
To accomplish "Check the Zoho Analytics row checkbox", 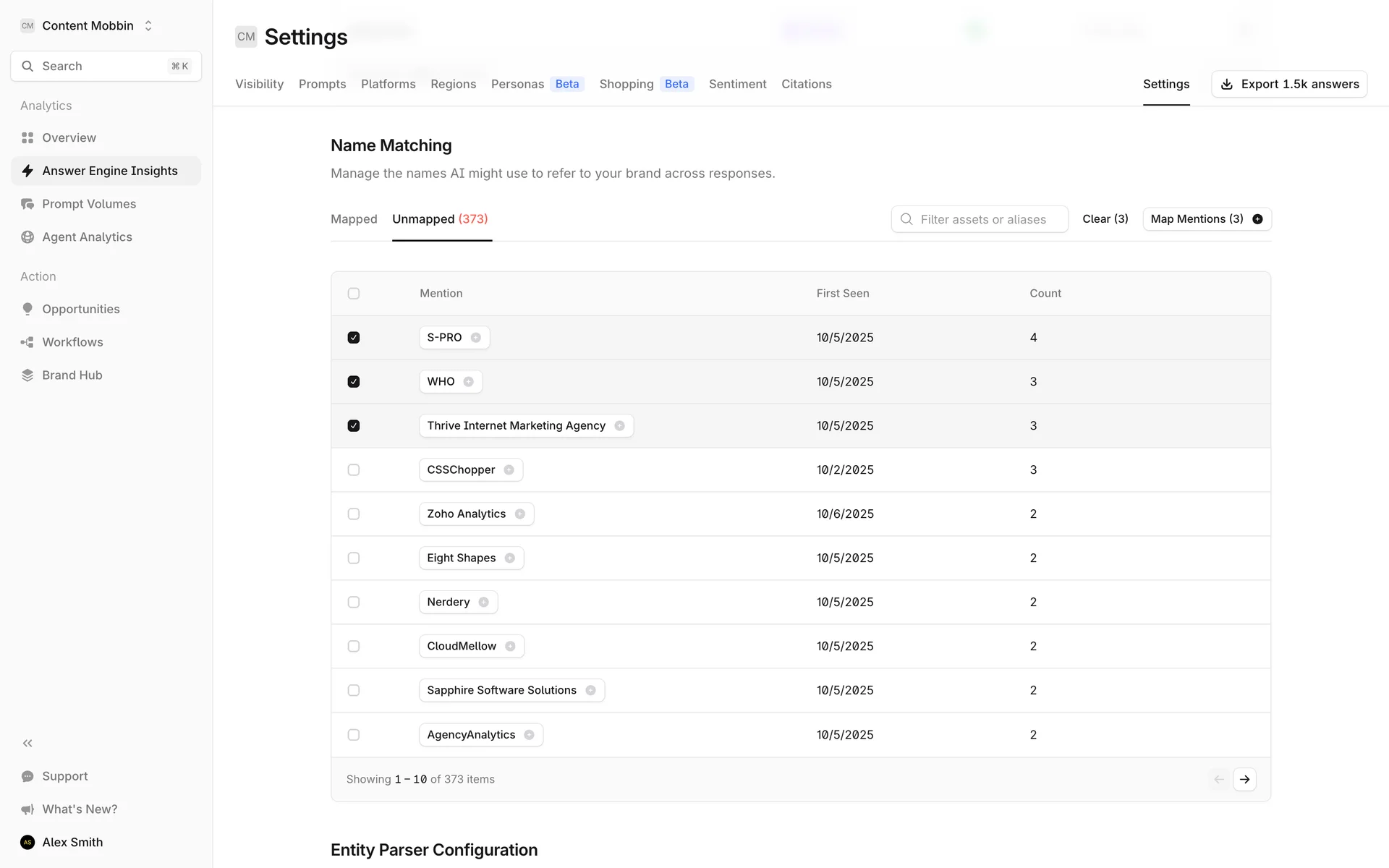I will coord(354,514).
